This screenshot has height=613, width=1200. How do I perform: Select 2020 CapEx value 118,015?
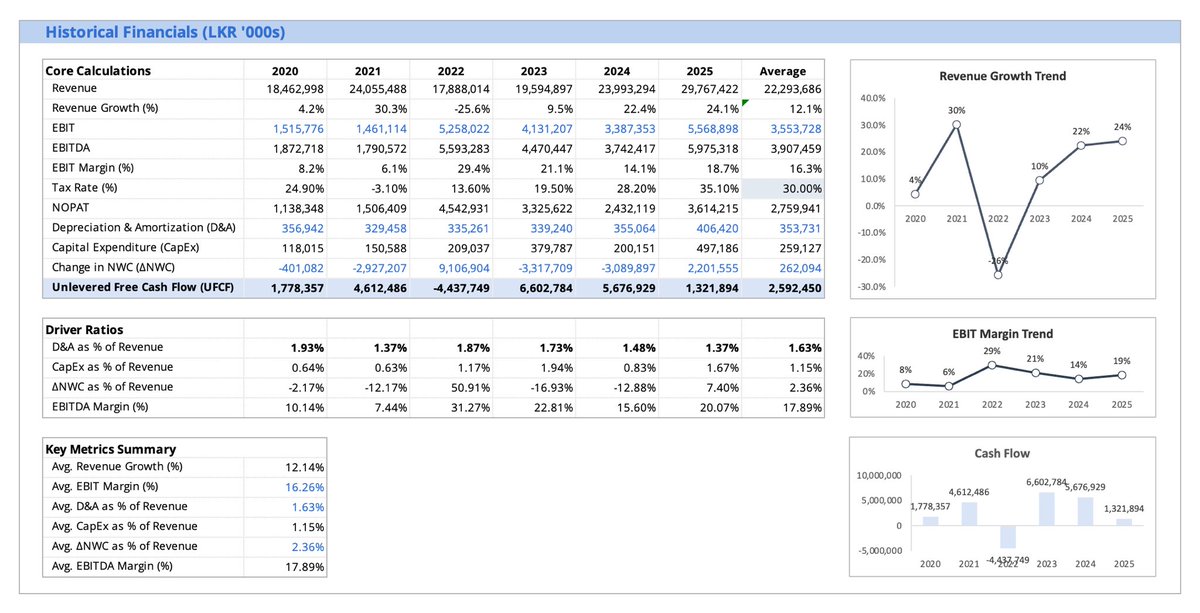point(303,247)
